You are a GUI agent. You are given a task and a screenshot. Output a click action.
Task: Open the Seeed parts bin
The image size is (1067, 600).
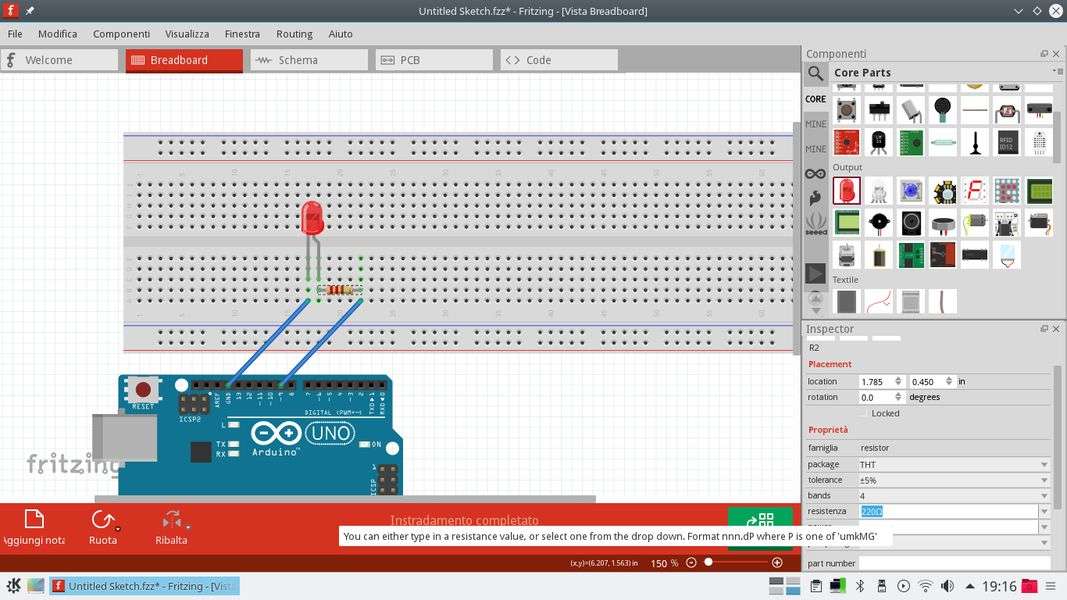pos(816,222)
